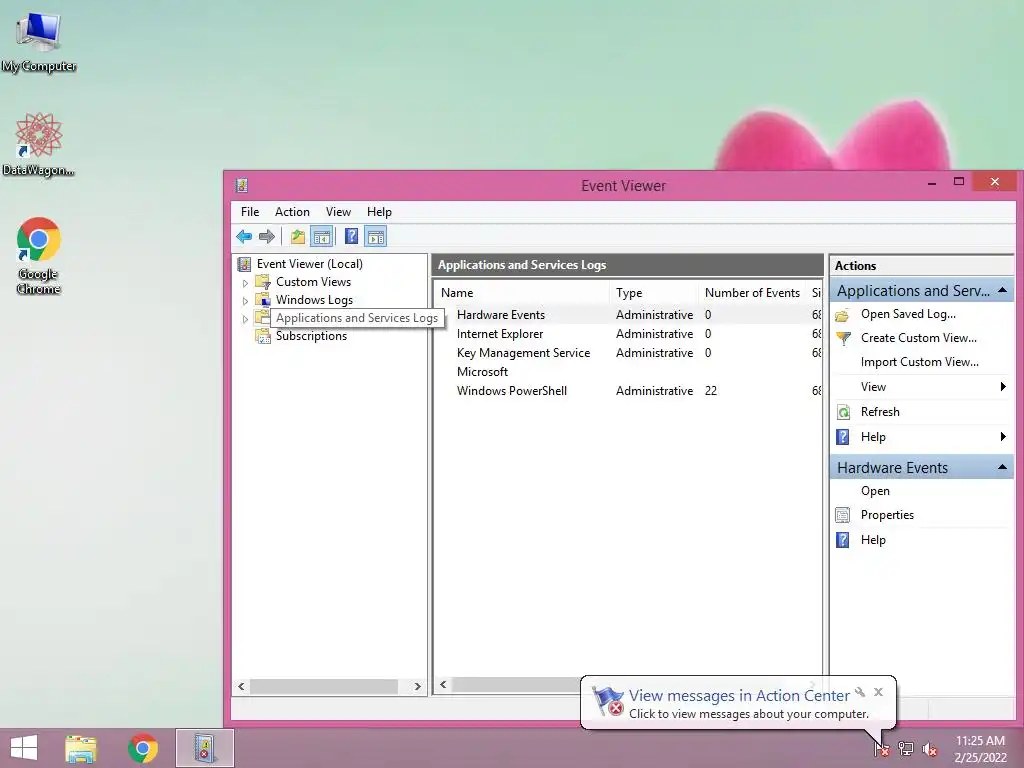Expand the Windows Logs tree node
The height and width of the screenshot is (768, 1024).
pyautogui.click(x=246, y=301)
